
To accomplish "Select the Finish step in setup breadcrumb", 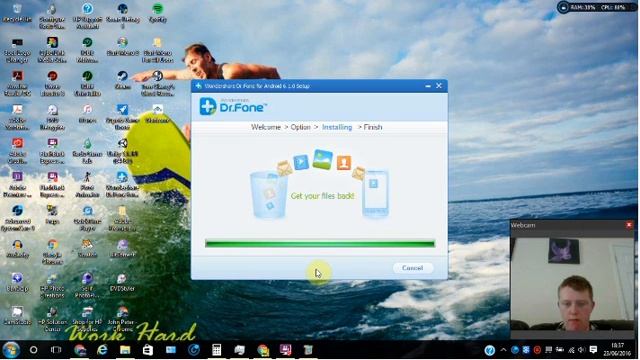I will tap(373, 127).
